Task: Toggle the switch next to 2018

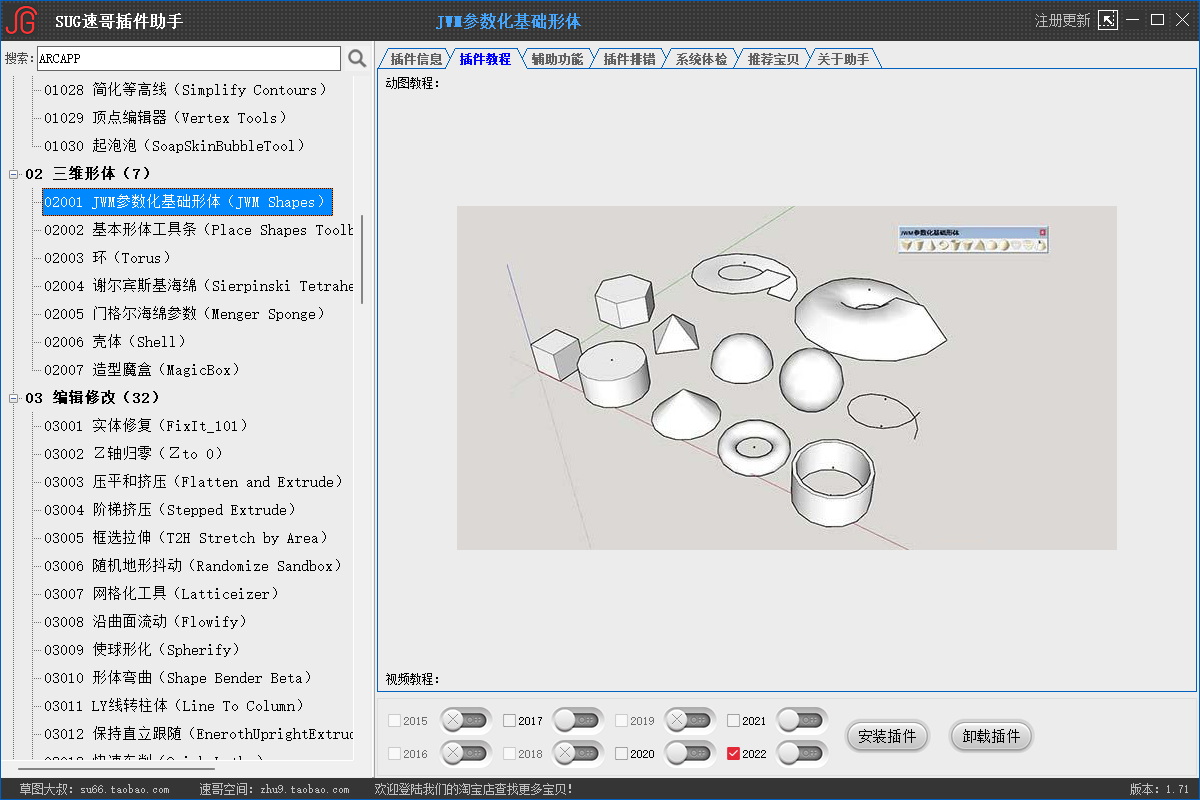Action: tap(578, 753)
